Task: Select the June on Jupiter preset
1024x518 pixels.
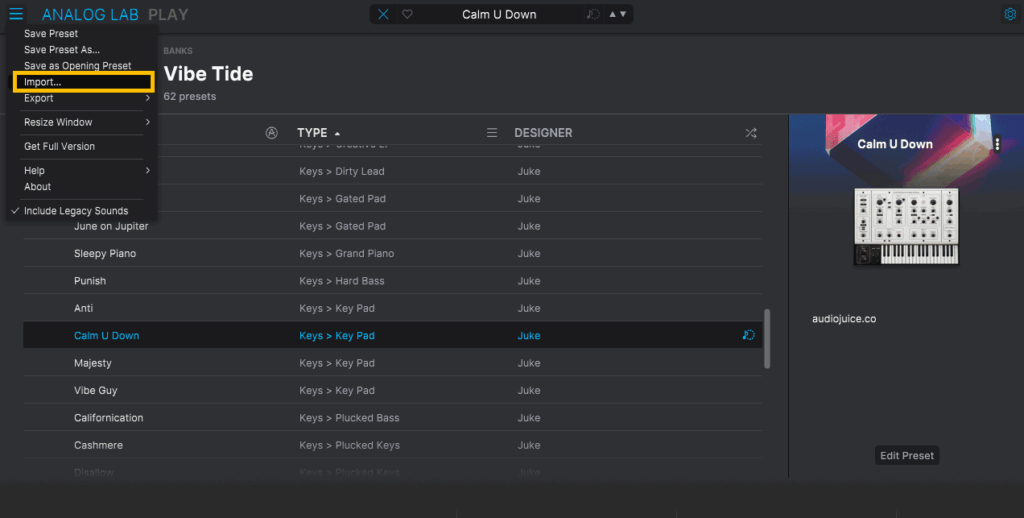Action: coord(111,226)
